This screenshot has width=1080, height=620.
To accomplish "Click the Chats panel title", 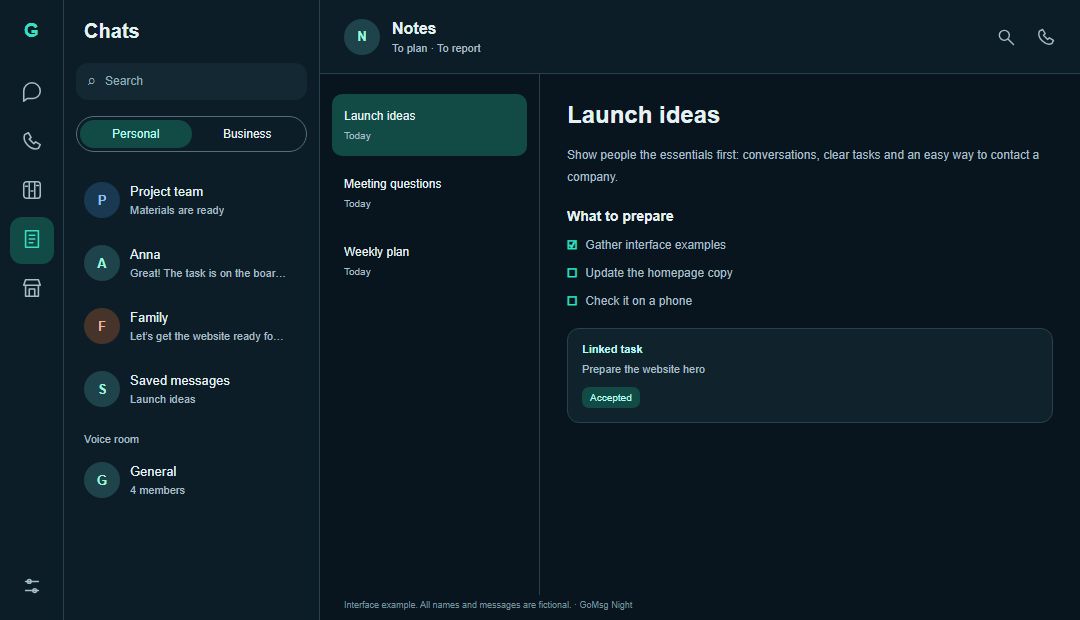I will tap(112, 31).
